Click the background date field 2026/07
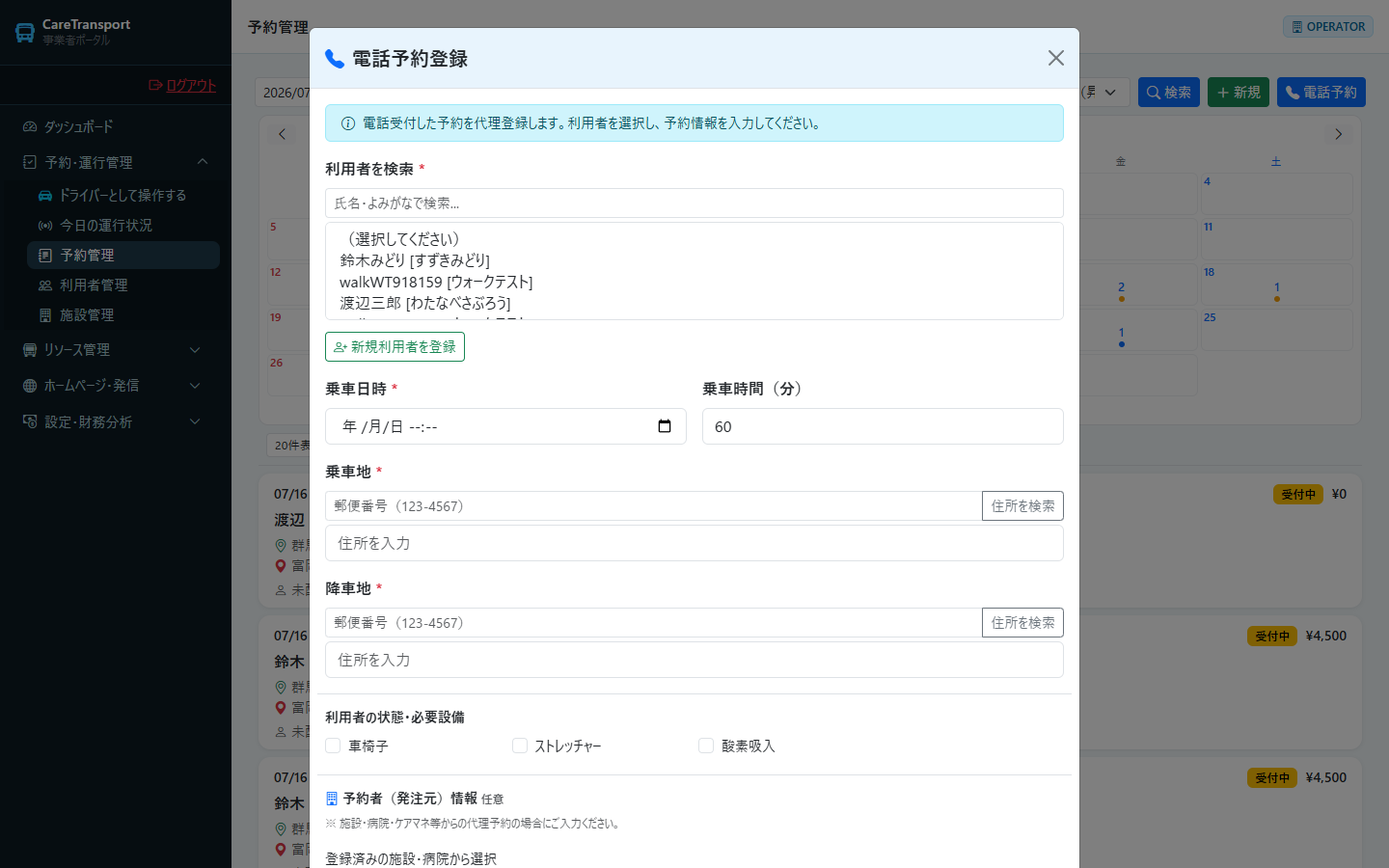This screenshot has height=868, width=1389. click(x=284, y=93)
